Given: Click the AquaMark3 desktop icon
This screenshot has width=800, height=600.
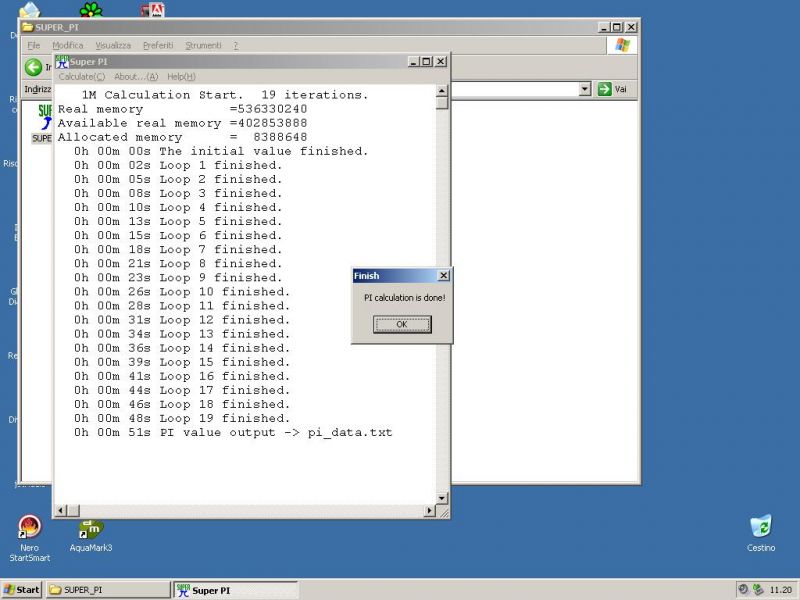Looking at the screenshot, I should [x=91, y=536].
